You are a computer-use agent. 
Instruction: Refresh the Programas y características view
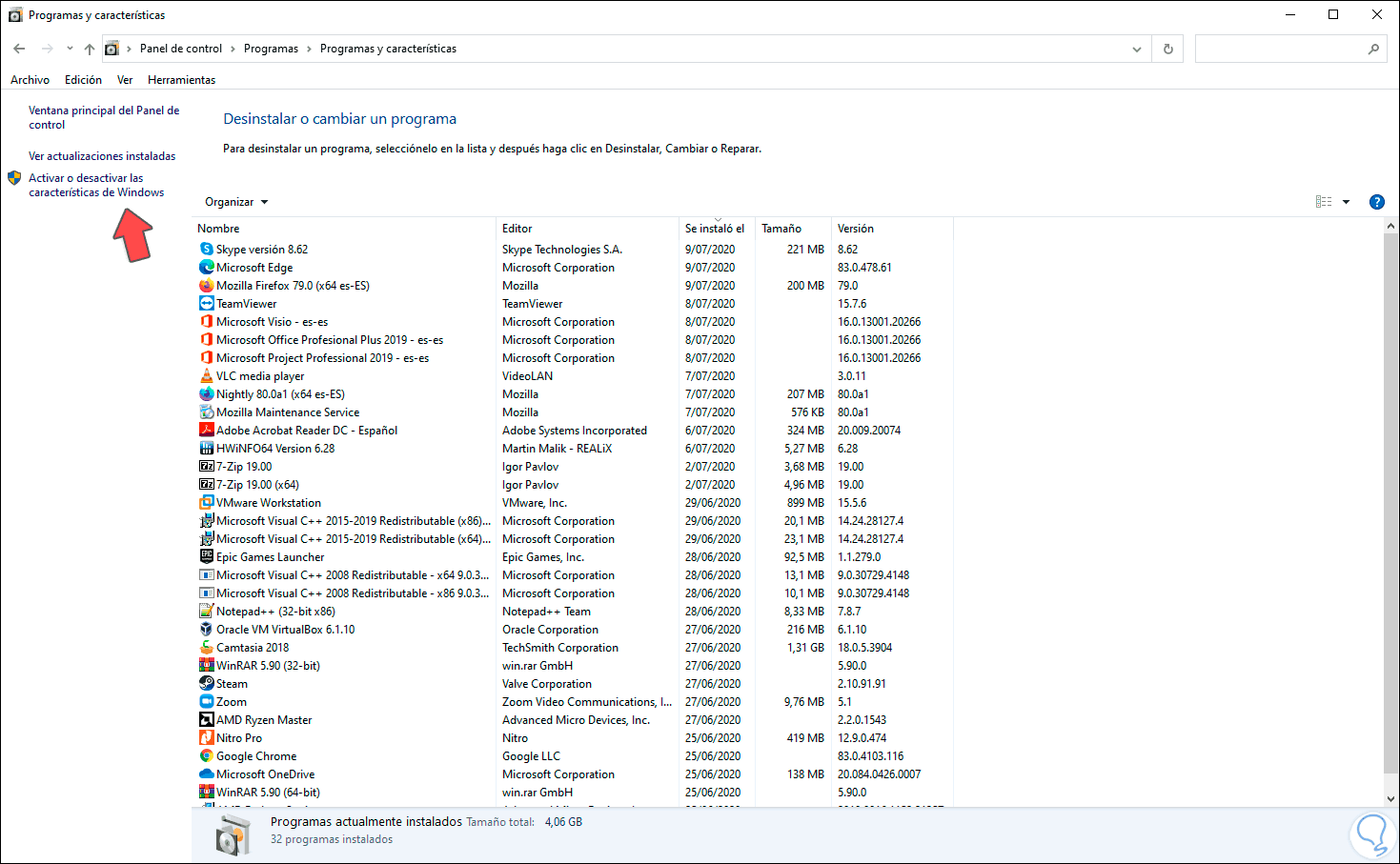click(x=1168, y=49)
